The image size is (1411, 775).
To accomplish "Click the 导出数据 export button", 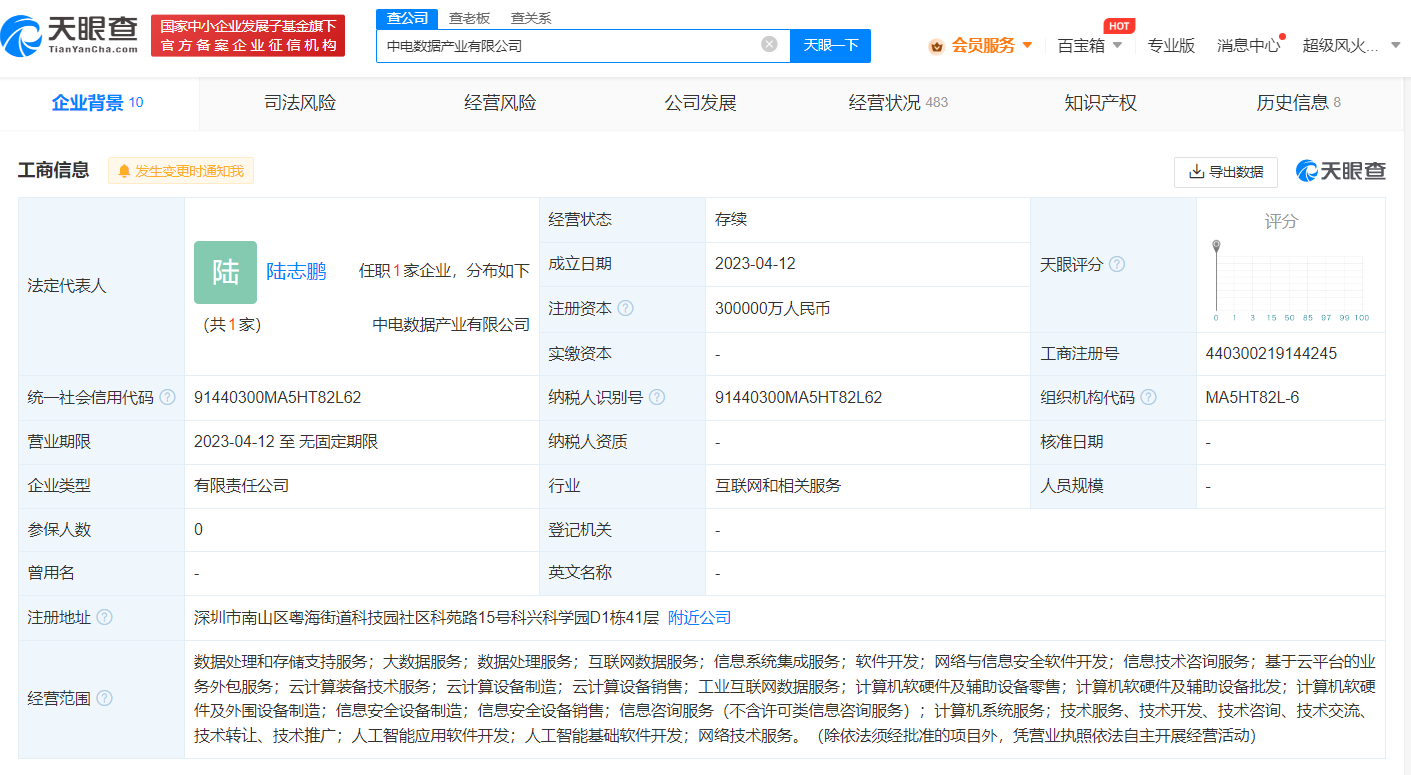I will tap(1226, 172).
